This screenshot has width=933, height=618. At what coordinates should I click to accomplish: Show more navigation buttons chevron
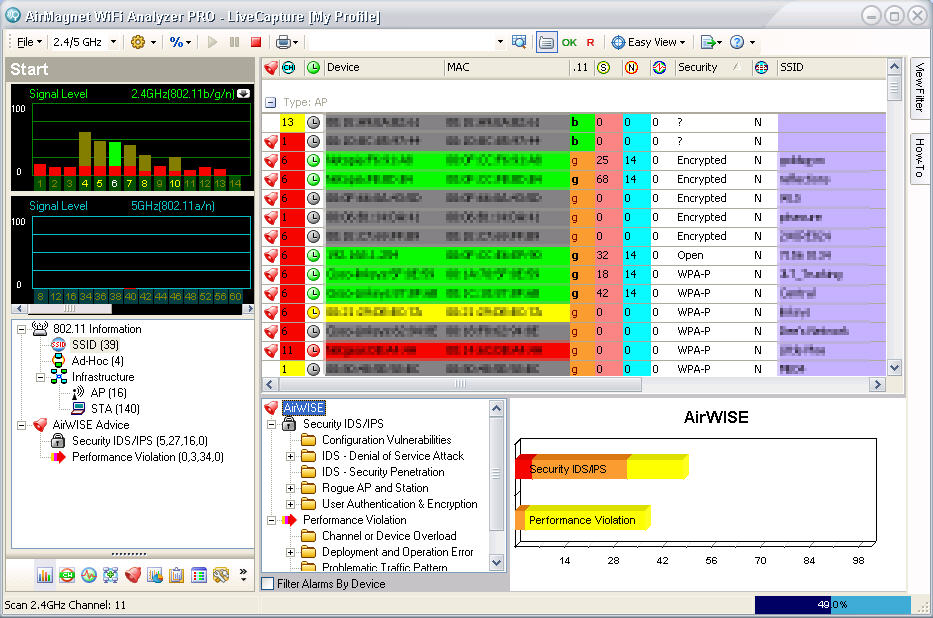(243, 575)
